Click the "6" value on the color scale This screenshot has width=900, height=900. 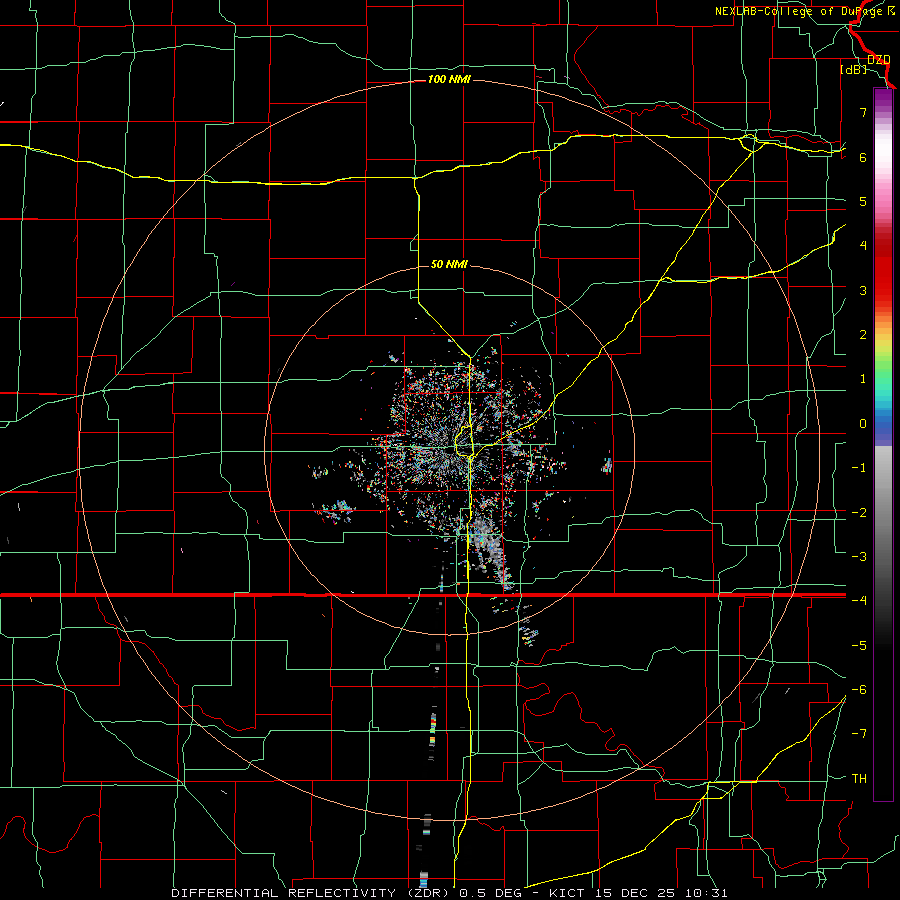(863, 157)
